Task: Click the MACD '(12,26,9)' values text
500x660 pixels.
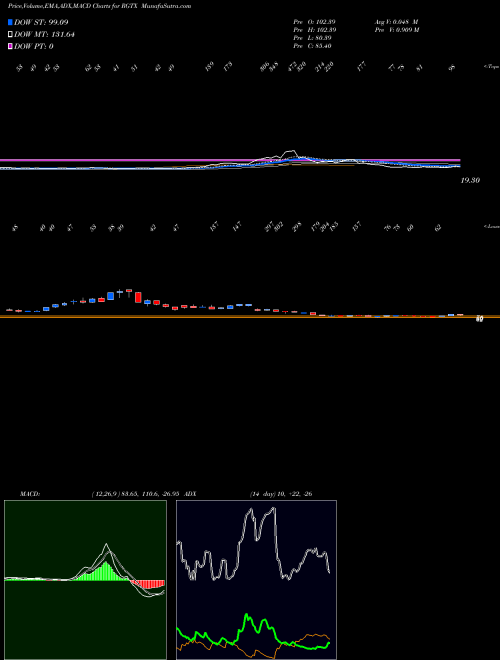Action: pos(134,493)
